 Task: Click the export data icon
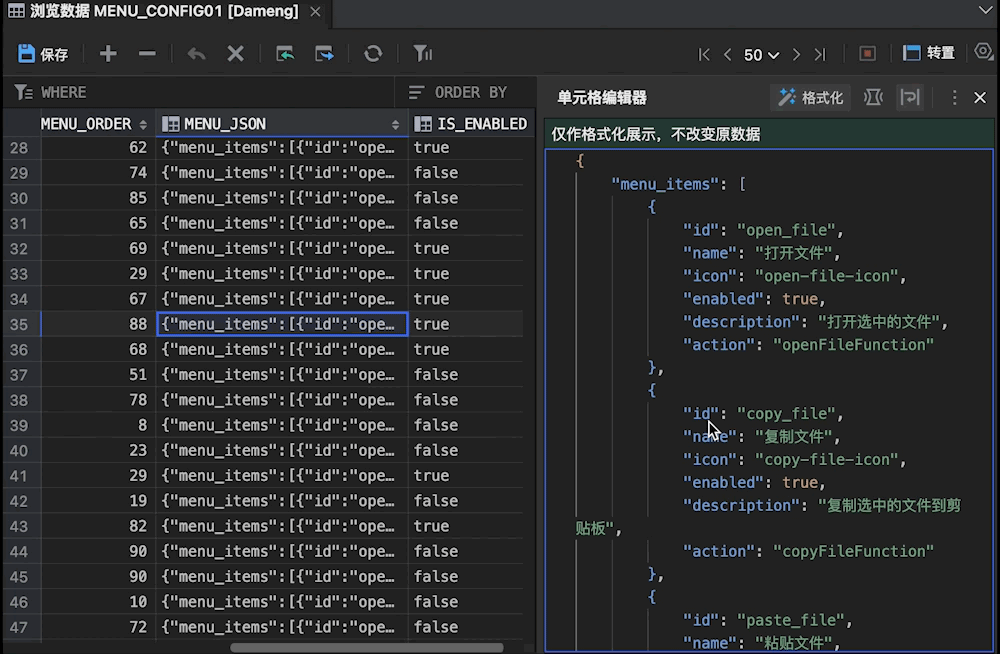tap(325, 54)
